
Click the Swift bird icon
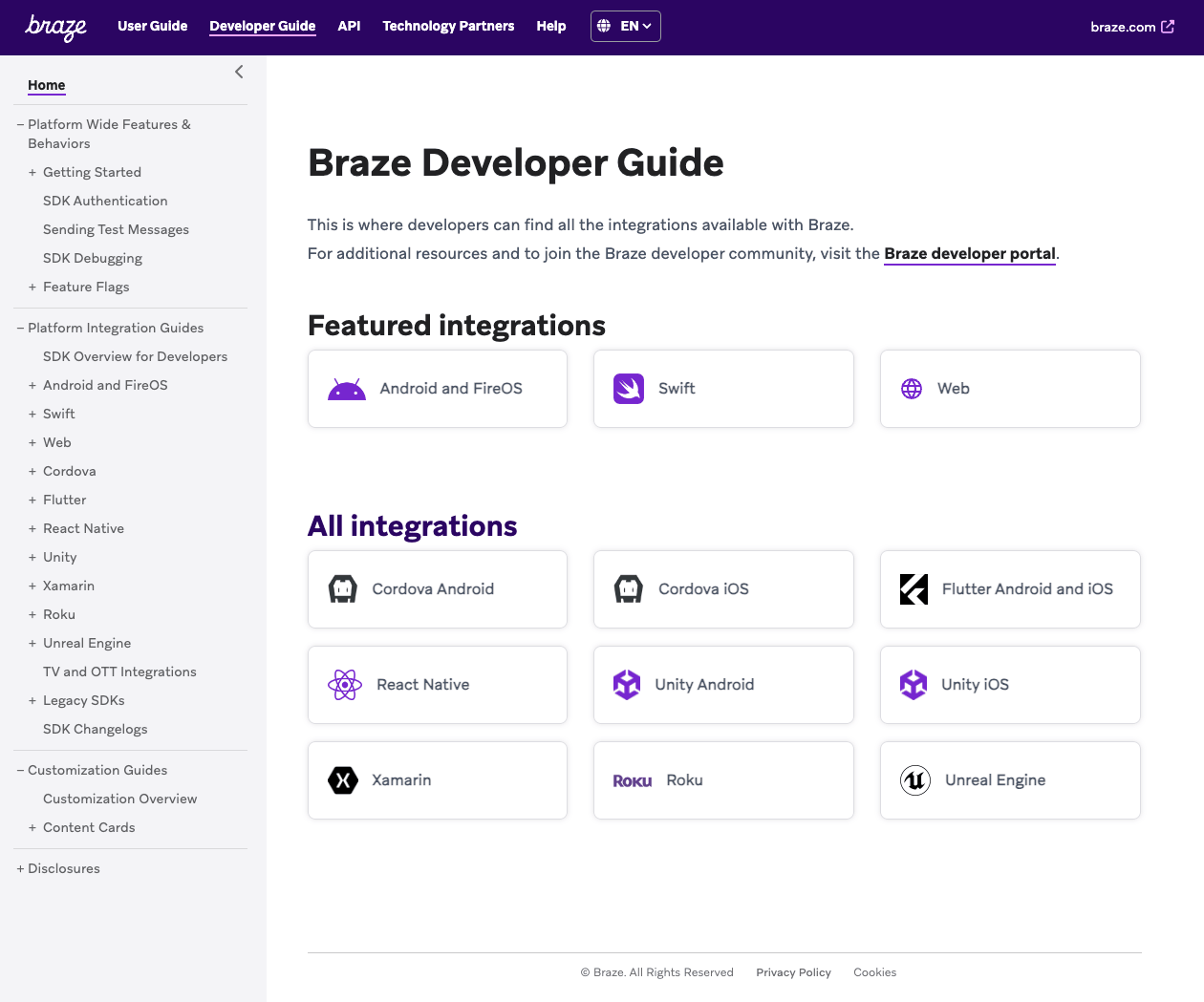629,389
